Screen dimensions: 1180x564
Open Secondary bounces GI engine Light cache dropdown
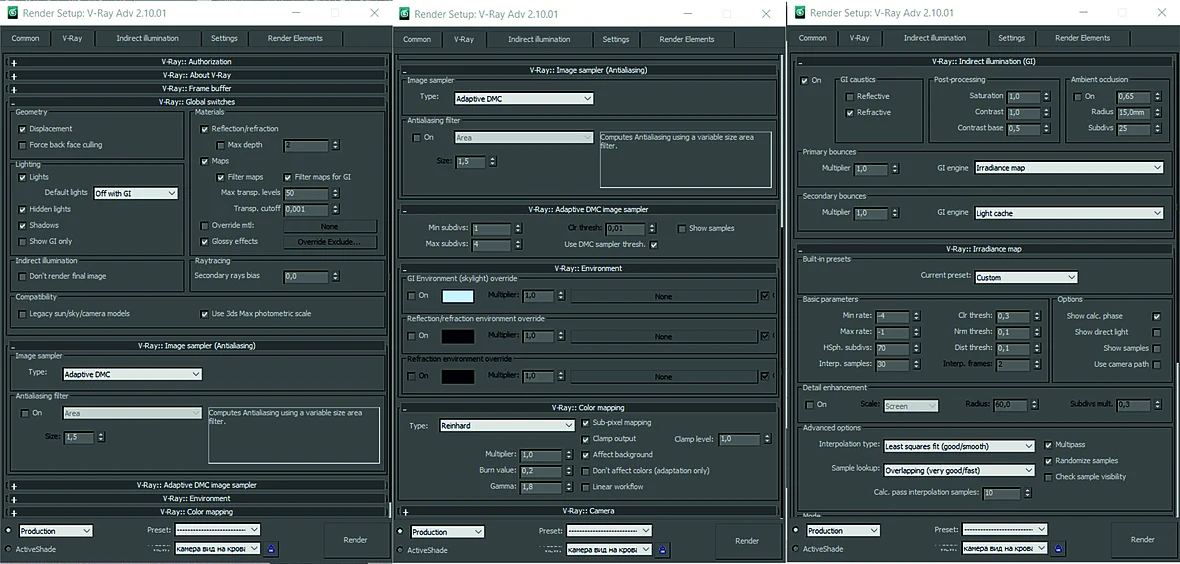coord(1069,213)
